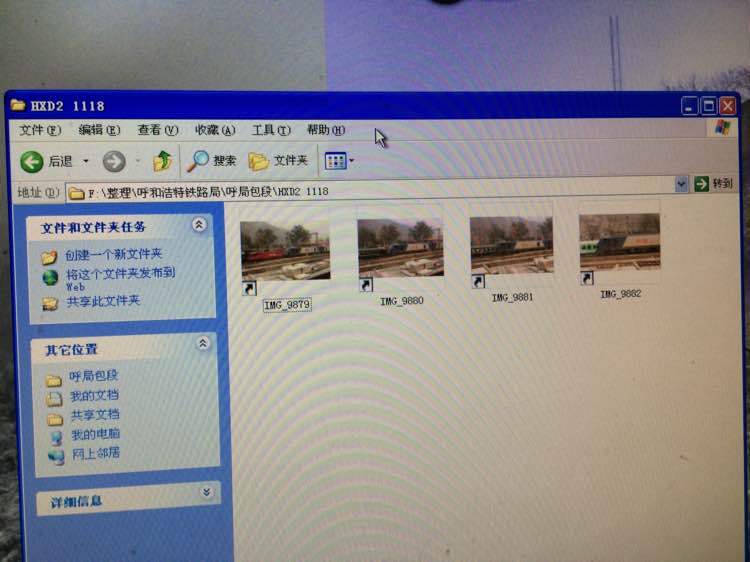This screenshot has width=750, height=562.
Task: Click the grey Forward arrow button
Action: [x=114, y=161]
